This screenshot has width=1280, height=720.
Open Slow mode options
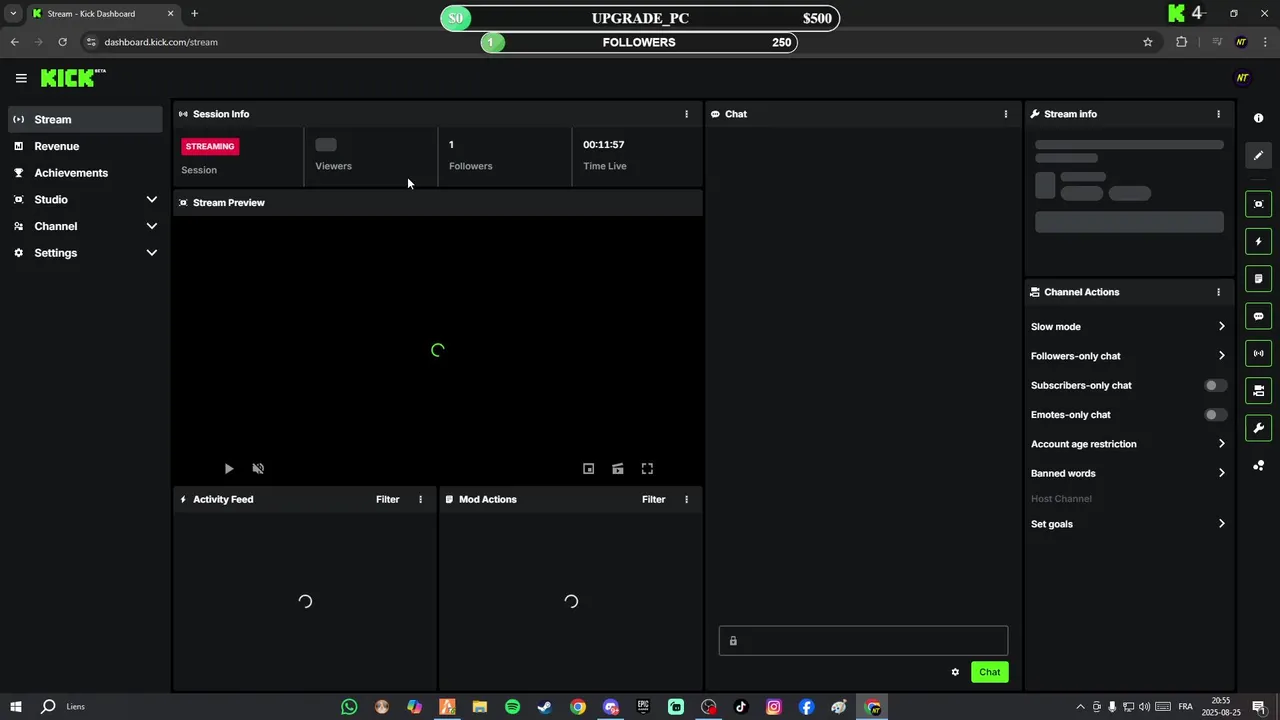[1128, 326]
